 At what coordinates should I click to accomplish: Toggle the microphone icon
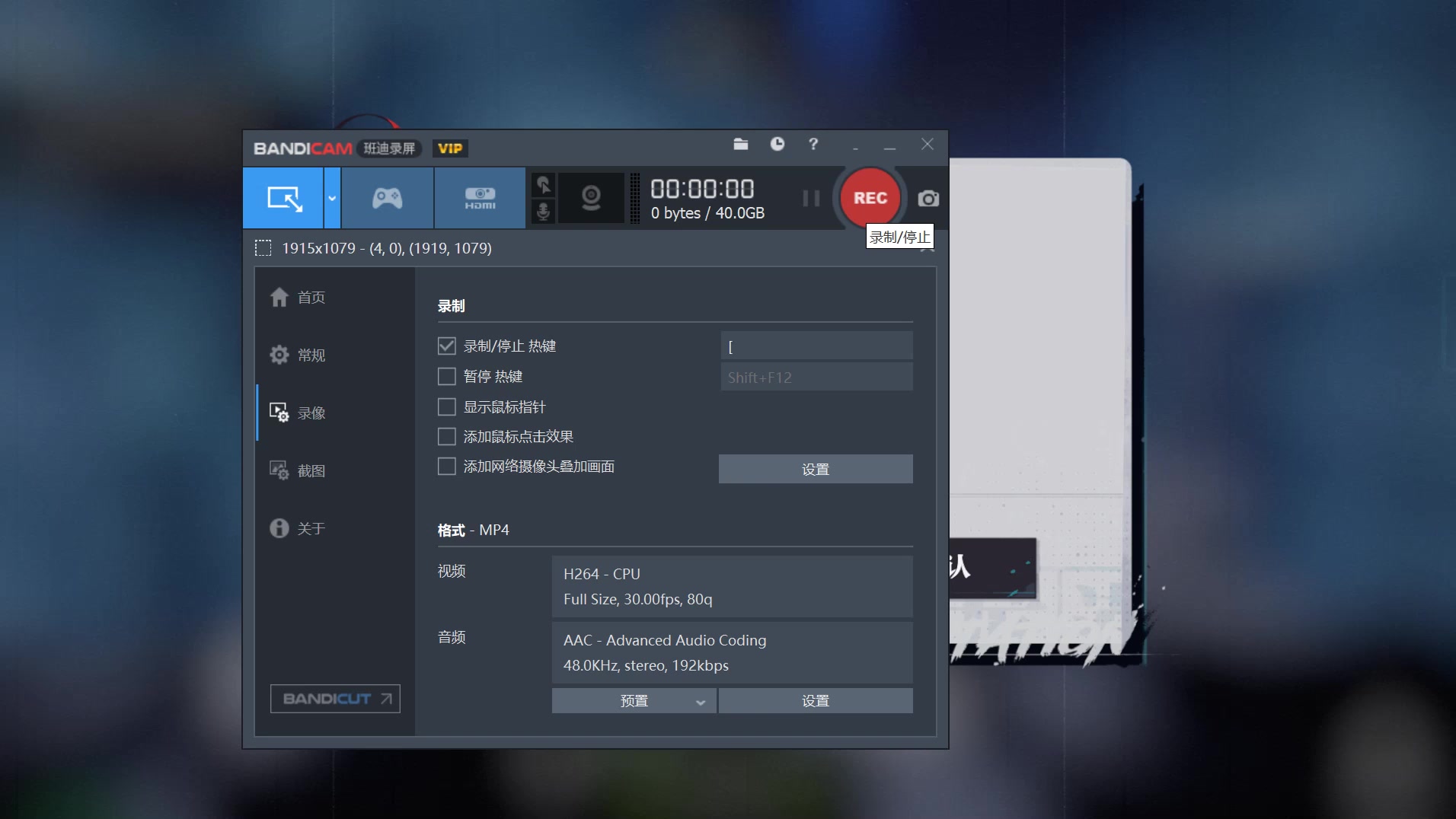[x=543, y=212]
